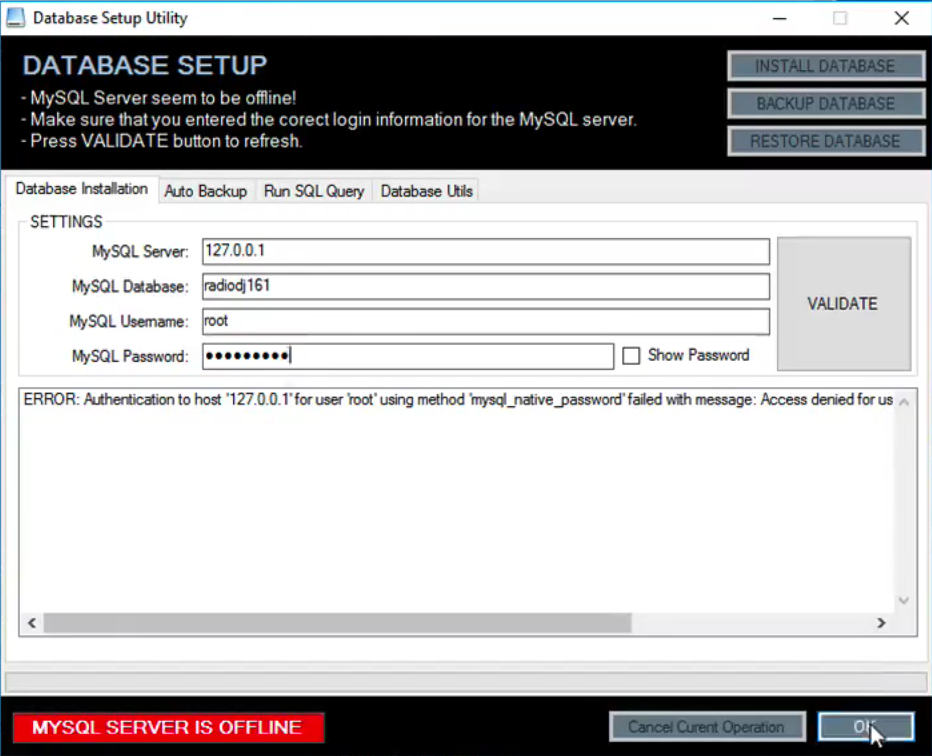The height and width of the screenshot is (756, 932).
Task: Click the DATABASE SETUP heading
Action: 145,65
